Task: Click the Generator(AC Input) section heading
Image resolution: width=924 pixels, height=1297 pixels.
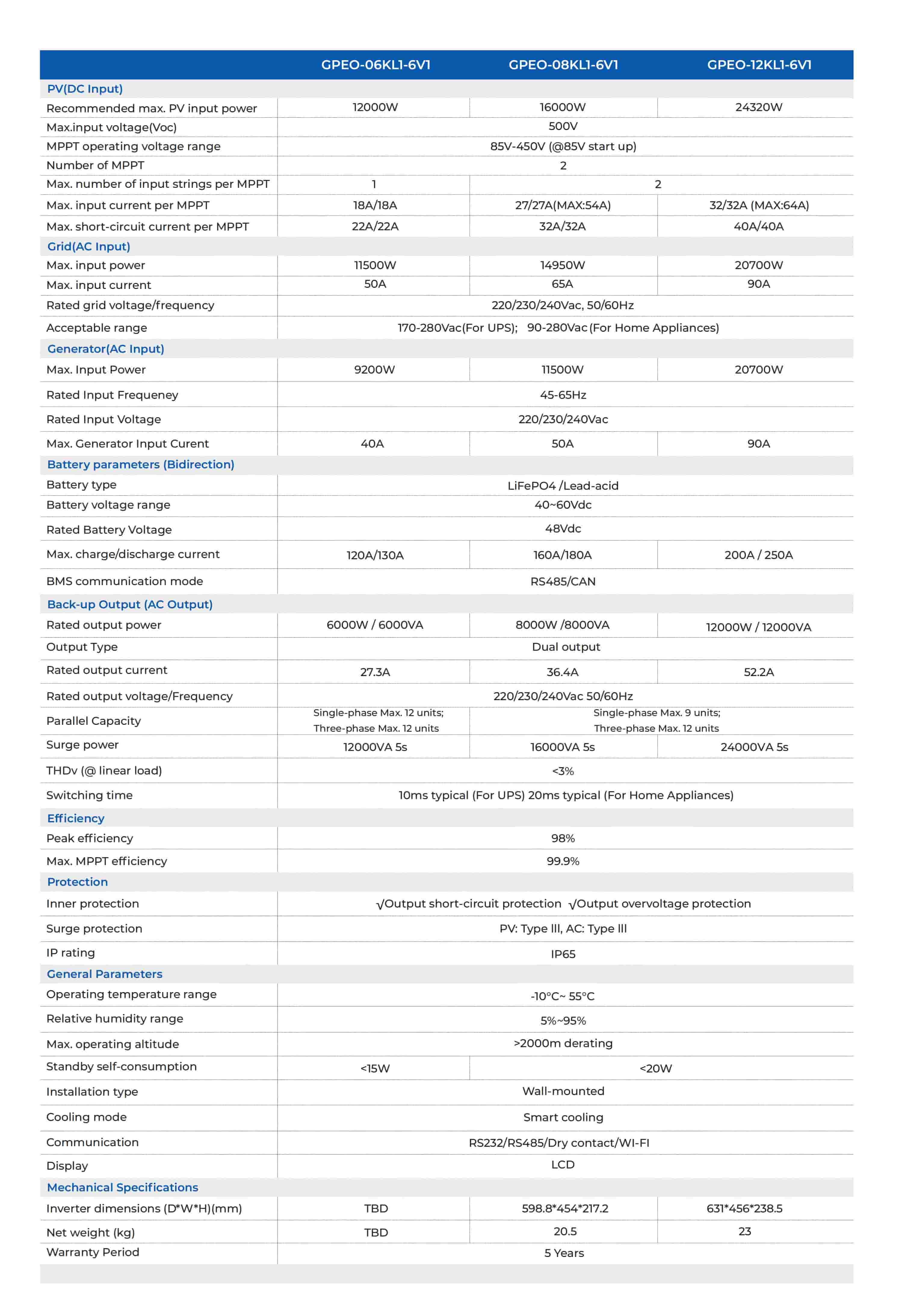Action: point(106,349)
